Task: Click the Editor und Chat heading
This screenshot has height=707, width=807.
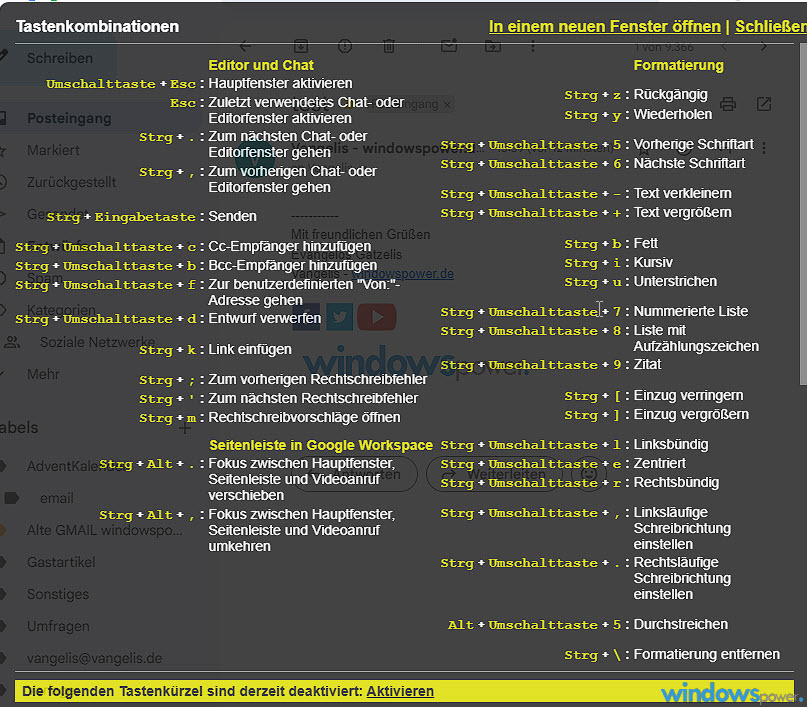Action: [x=261, y=65]
